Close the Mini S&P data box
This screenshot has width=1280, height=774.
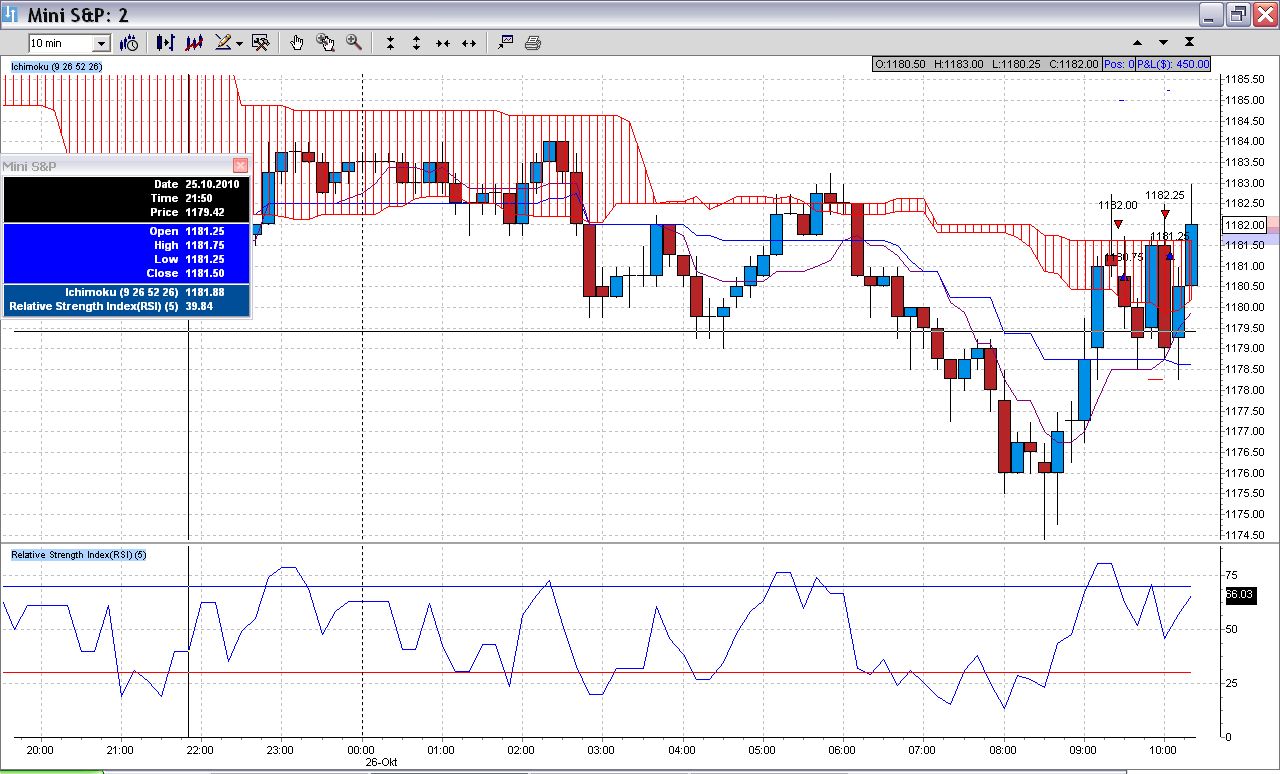pyautogui.click(x=240, y=166)
